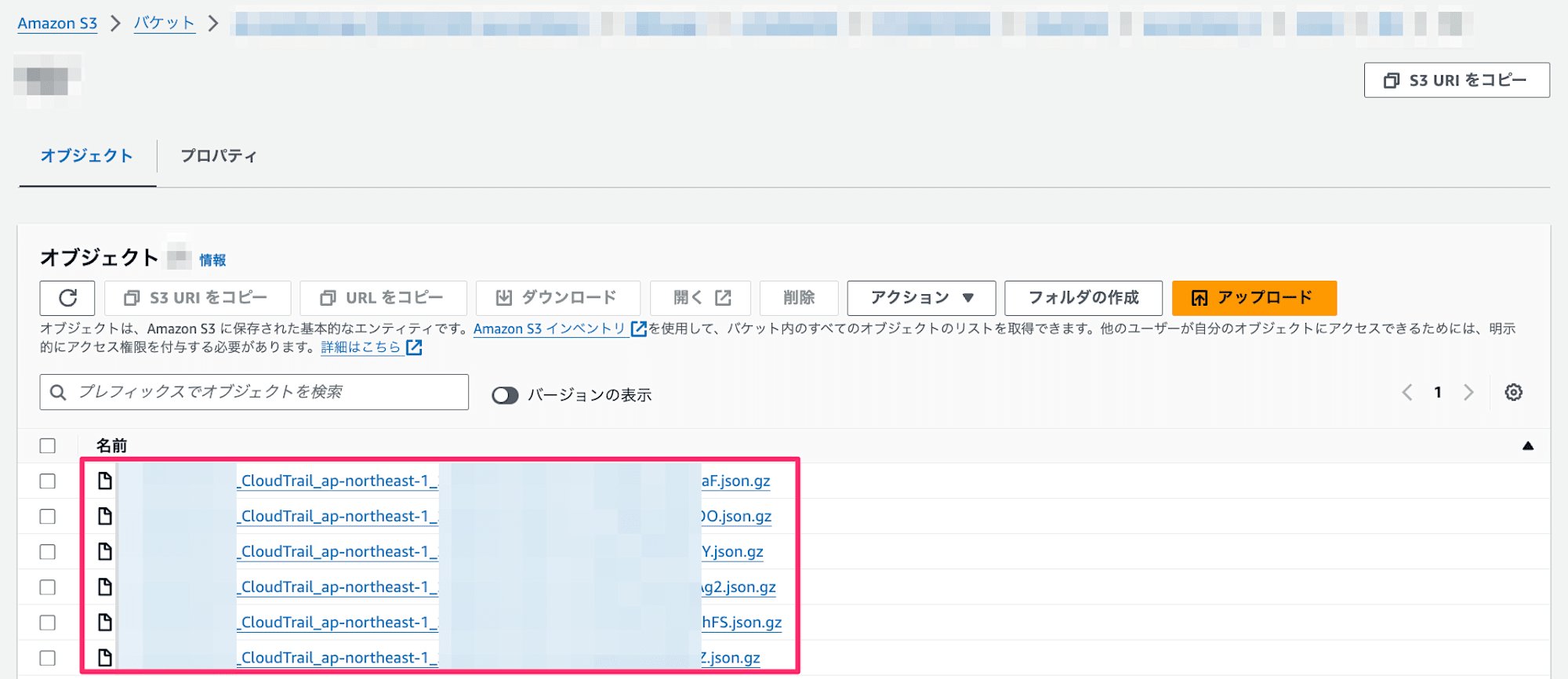Select checkbox for hFS.json.gz object
Image resolution: width=1568 pixels, height=679 pixels.
point(48,622)
